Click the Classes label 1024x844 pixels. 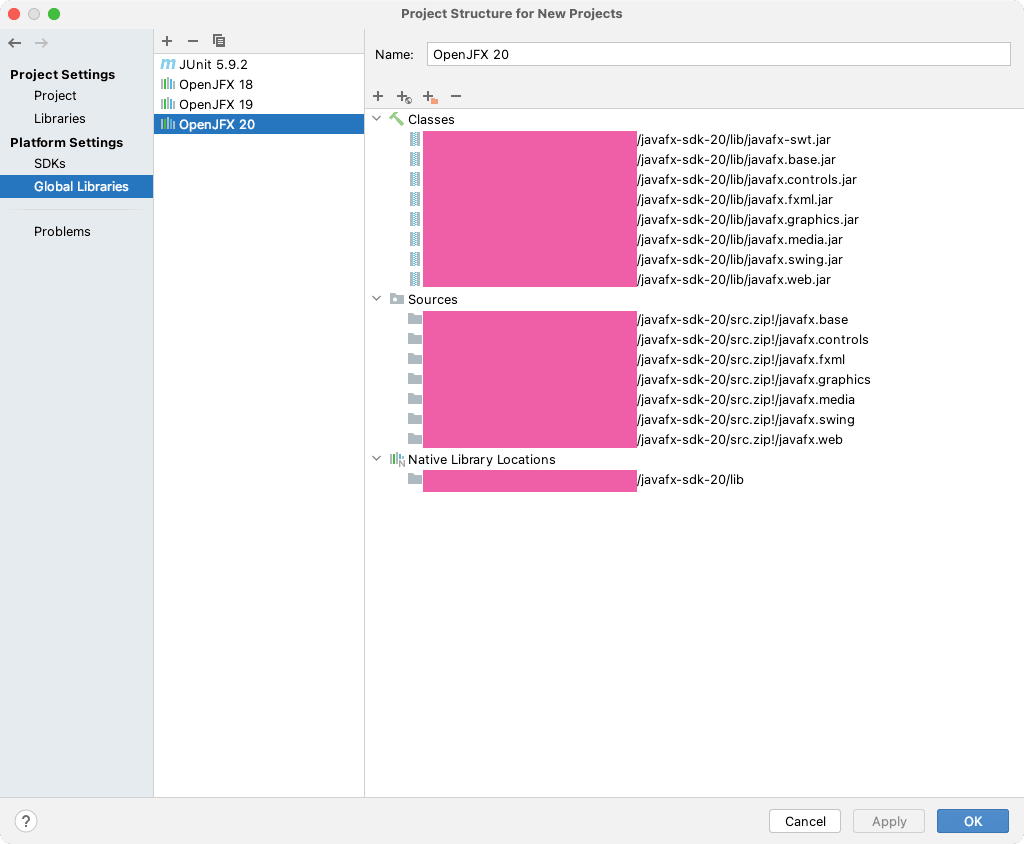[431, 120]
